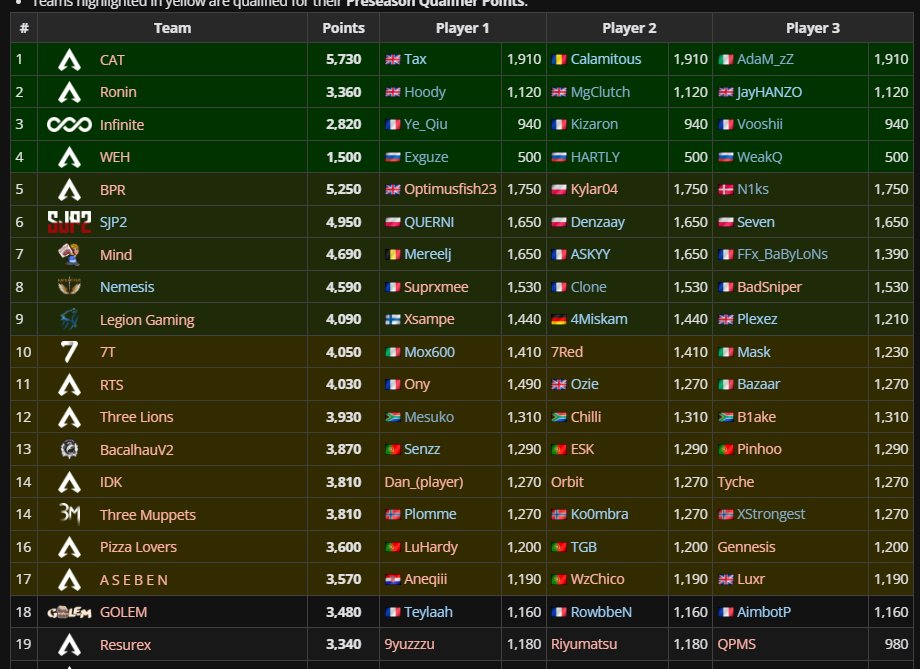Click the Team column header

(x=172, y=28)
